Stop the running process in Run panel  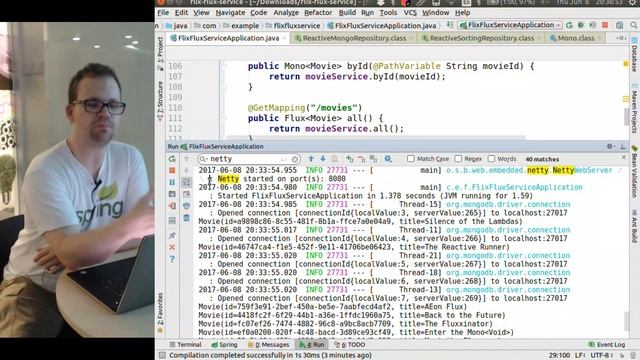tap(172, 170)
